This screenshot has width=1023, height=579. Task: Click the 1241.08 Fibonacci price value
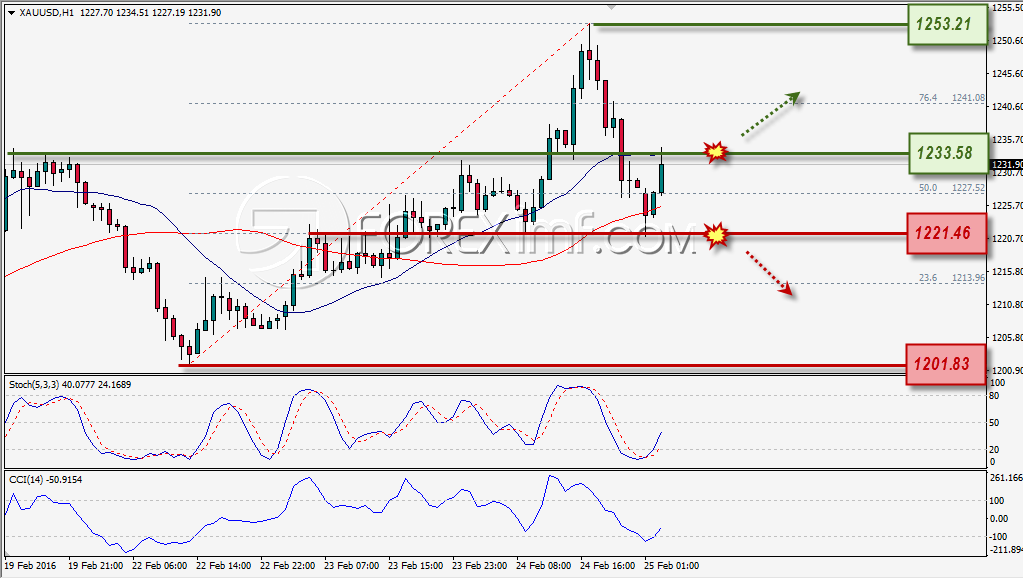click(x=968, y=98)
